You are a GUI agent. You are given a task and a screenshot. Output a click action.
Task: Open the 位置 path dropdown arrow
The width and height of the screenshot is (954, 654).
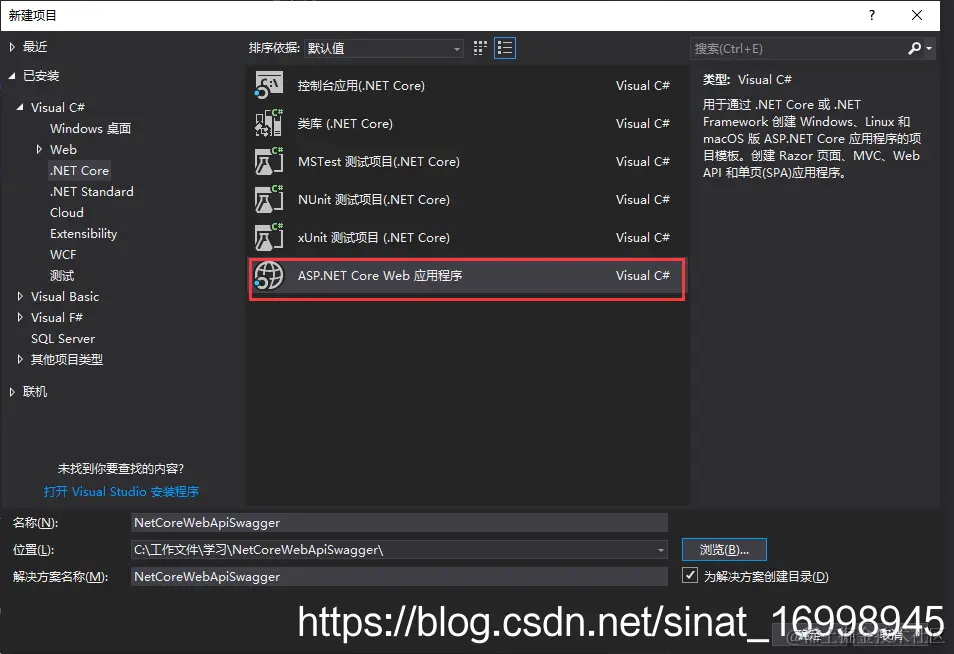[661, 550]
